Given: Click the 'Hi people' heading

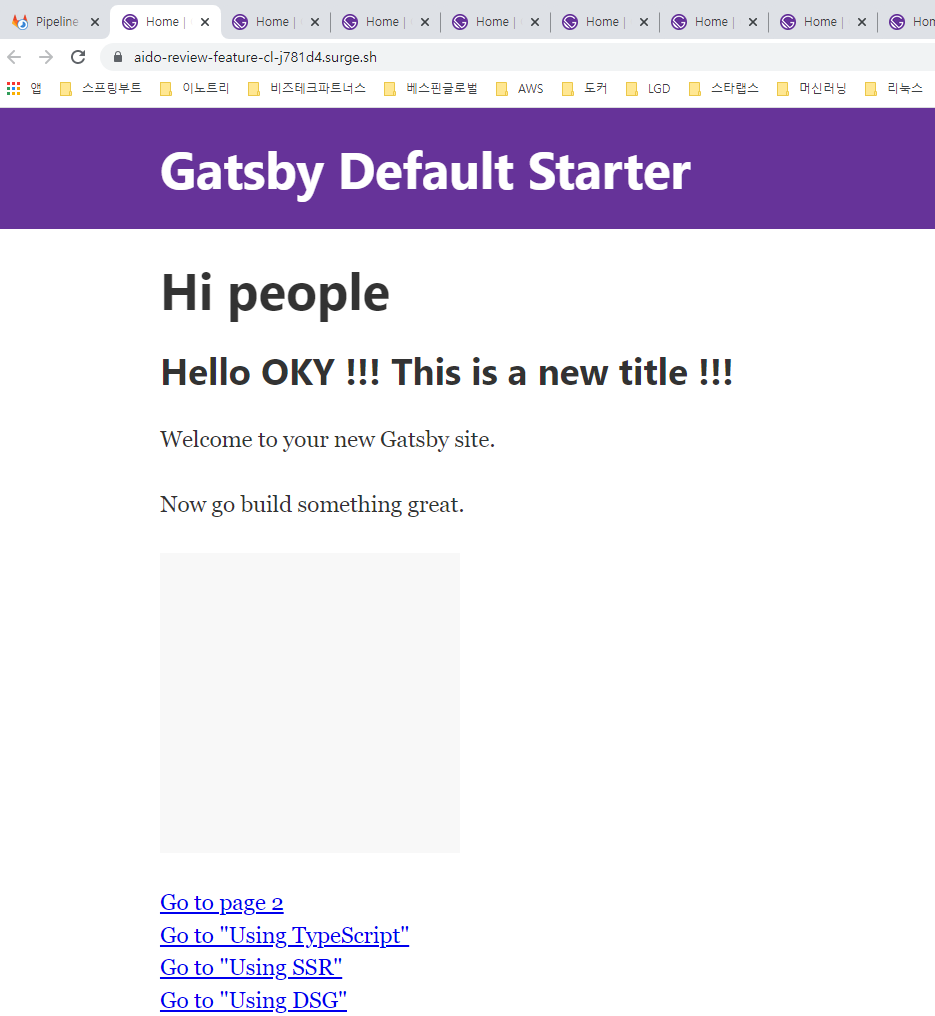Looking at the screenshot, I should click(275, 293).
